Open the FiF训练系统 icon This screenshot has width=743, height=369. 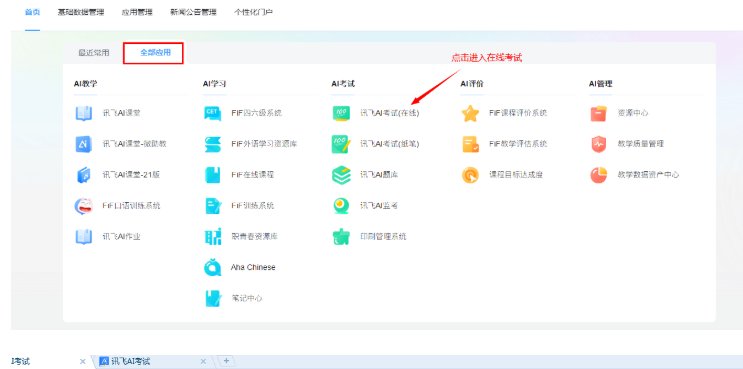pos(213,206)
